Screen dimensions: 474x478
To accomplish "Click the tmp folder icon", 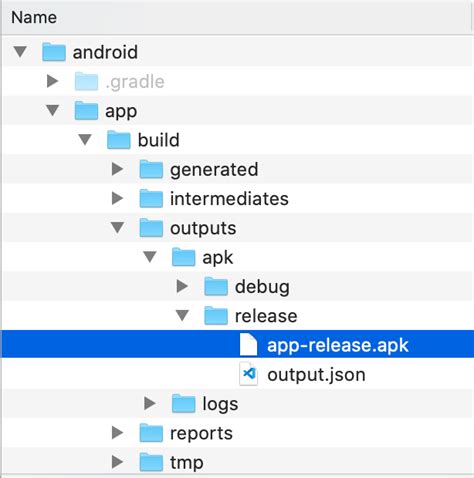I will [x=151, y=462].
